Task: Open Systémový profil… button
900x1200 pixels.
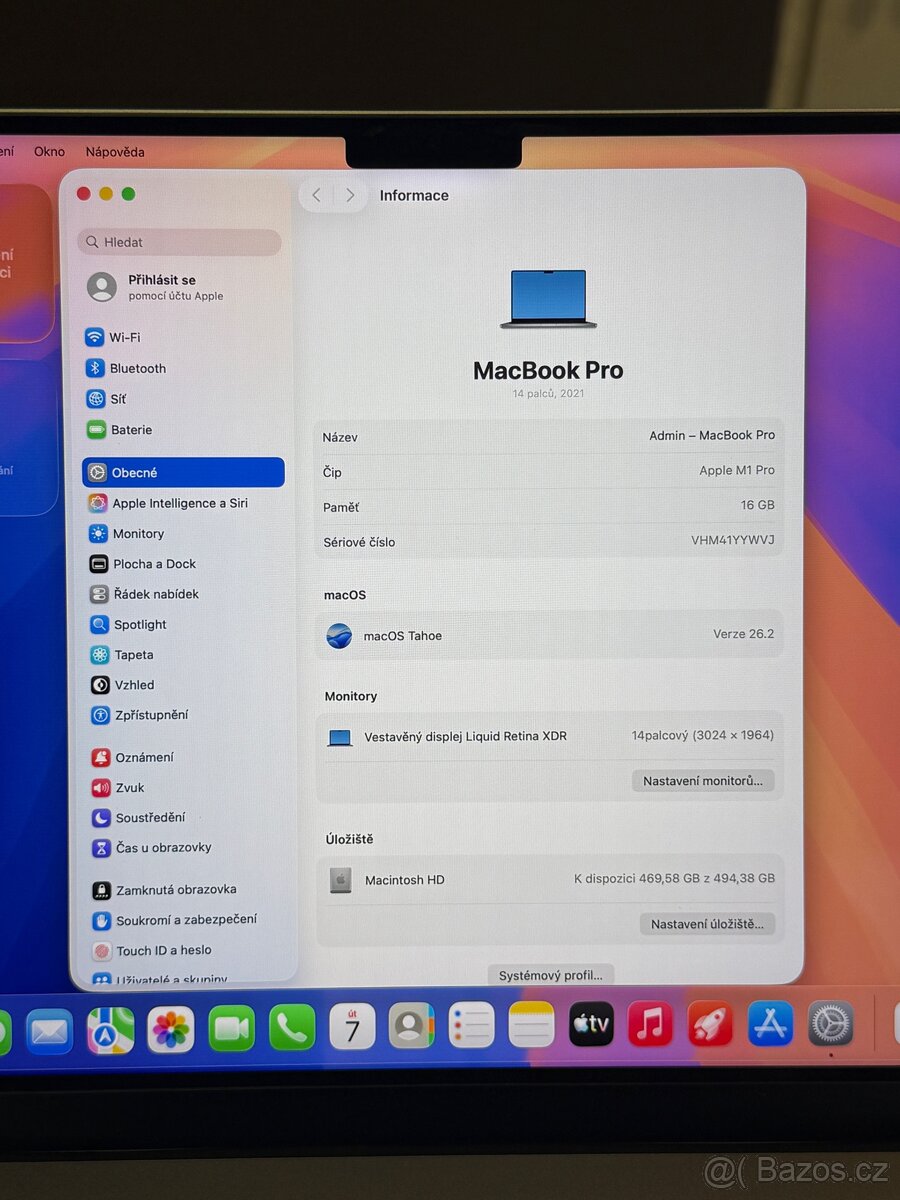Action: click(551, 975)
